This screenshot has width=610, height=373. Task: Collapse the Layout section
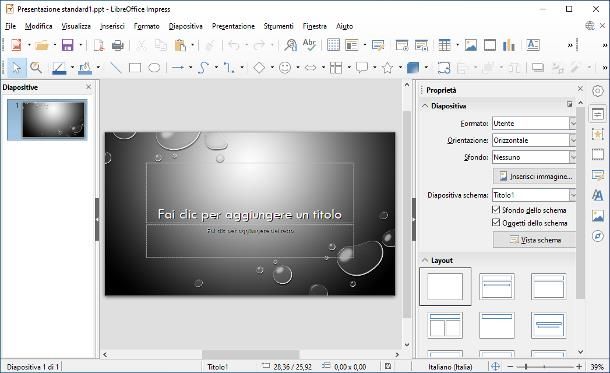point(425,260)
